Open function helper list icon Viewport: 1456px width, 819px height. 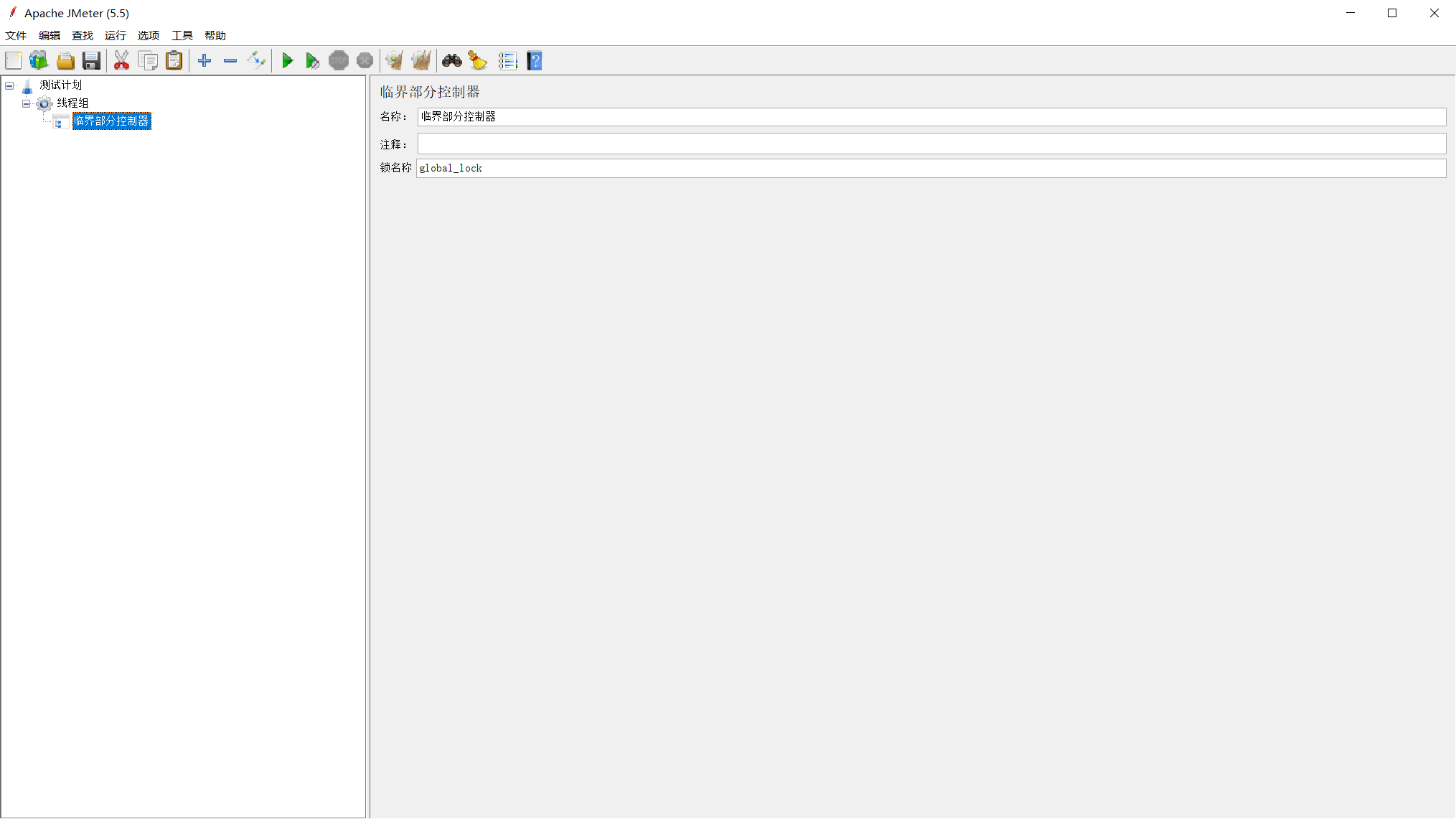[x=507, y=61]
